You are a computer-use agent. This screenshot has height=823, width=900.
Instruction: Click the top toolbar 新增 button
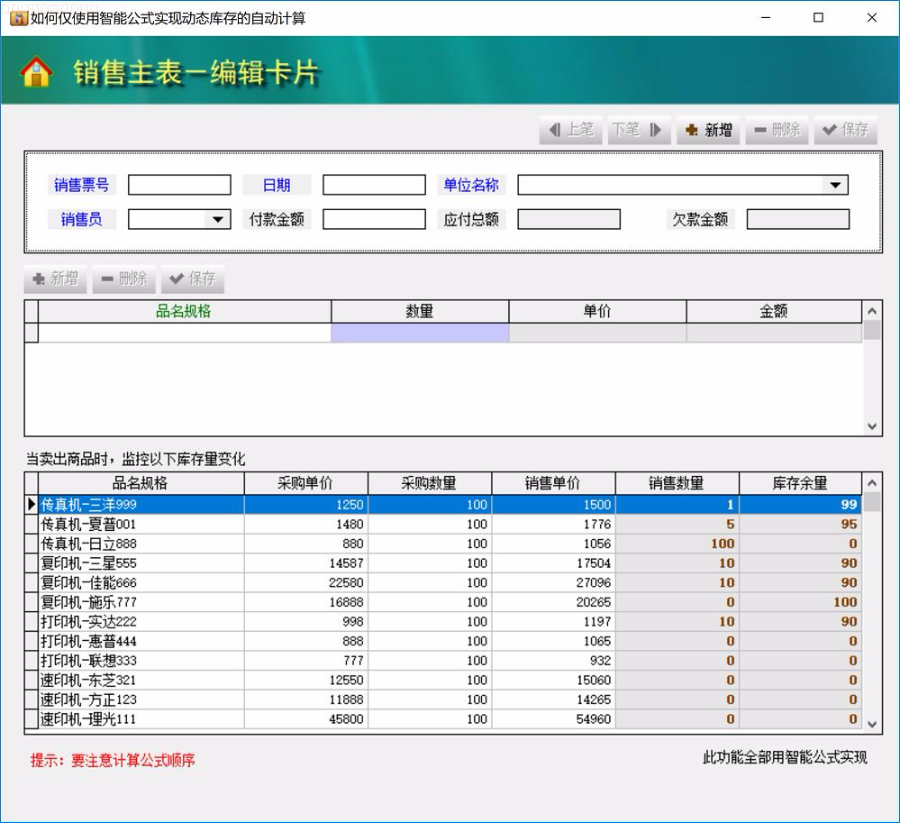pos(708,130)
